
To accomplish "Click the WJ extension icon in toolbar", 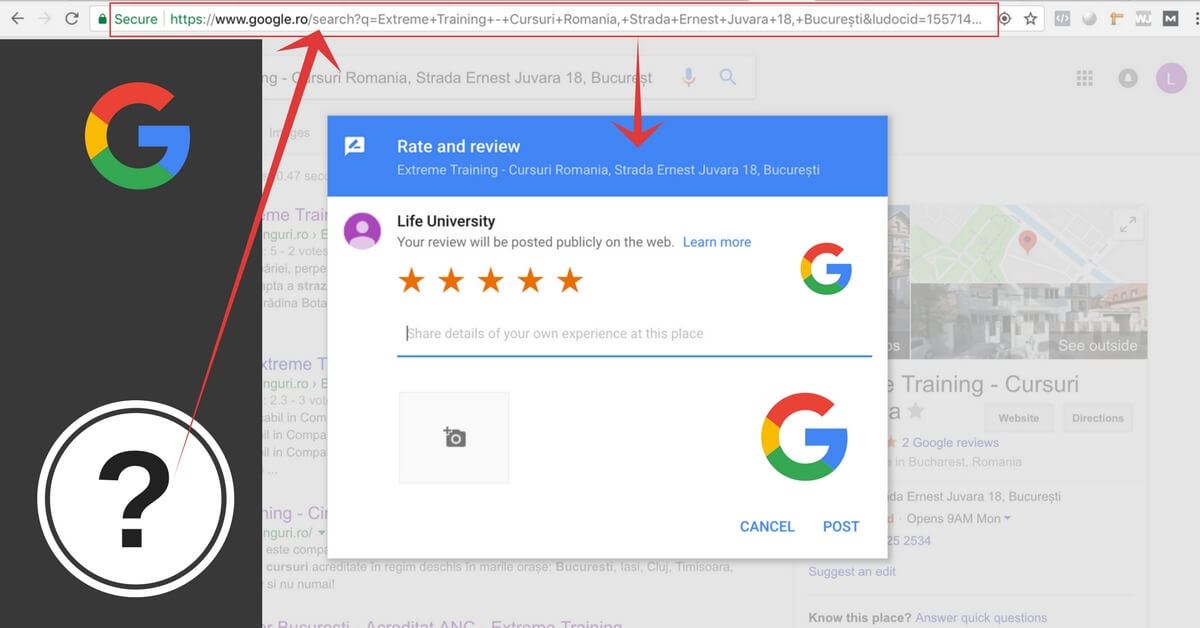I will coord(1143,17).
